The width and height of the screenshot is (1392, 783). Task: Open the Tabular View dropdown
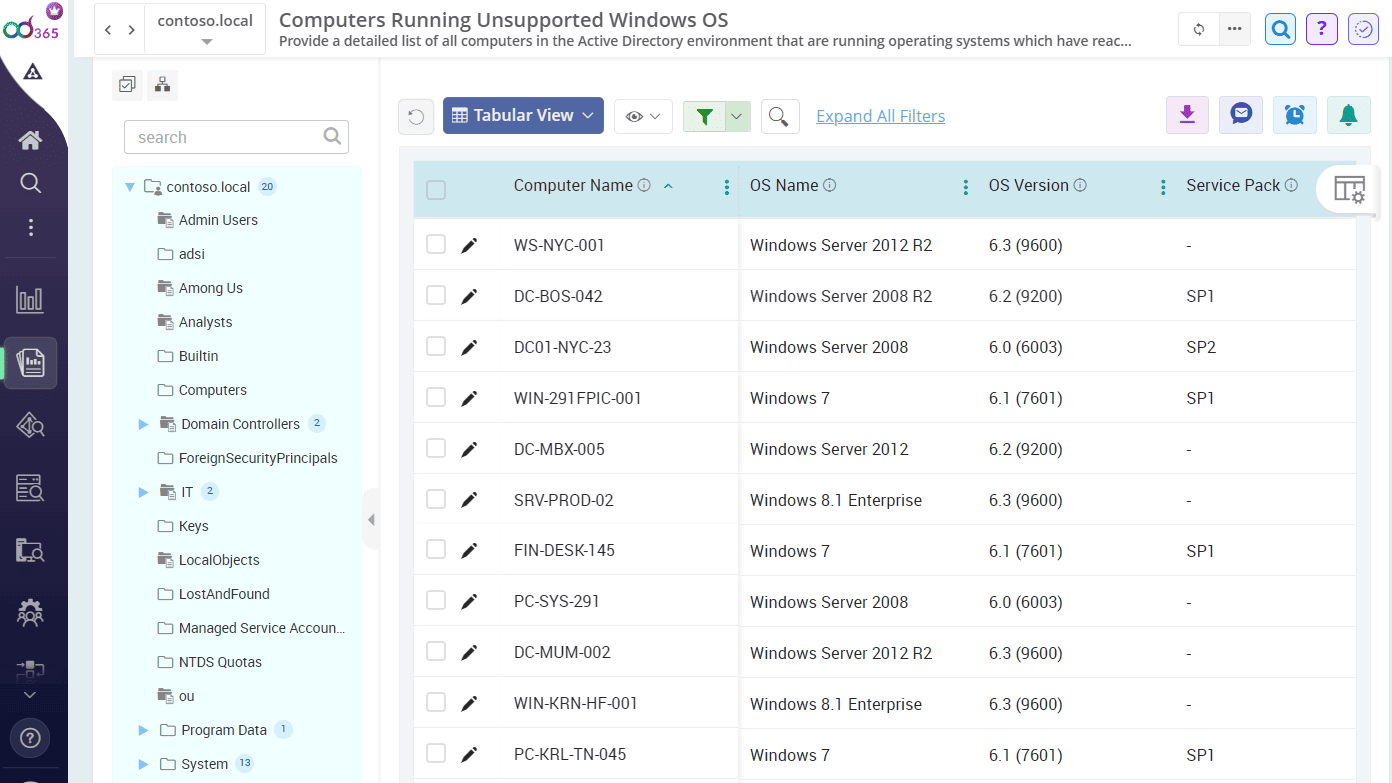(522, 115)
